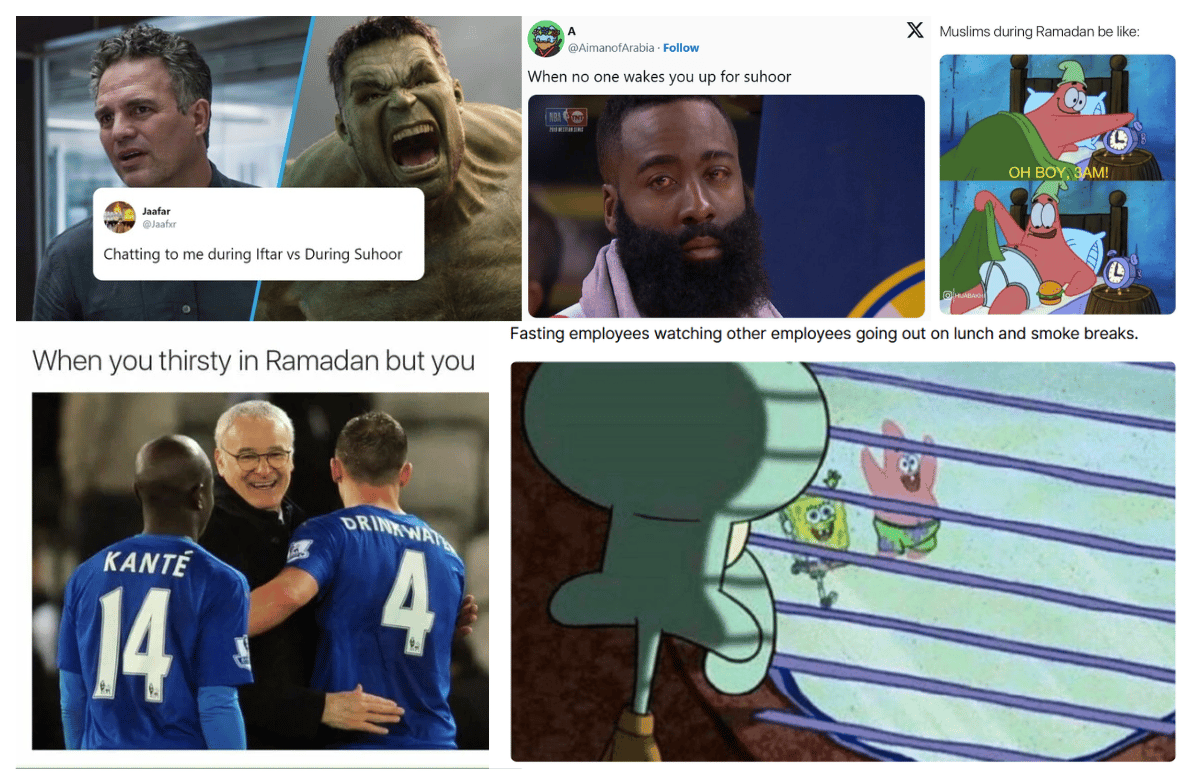Click the Jaafar display name
The image size is (1192, 778).
click(x=156, y=211)
